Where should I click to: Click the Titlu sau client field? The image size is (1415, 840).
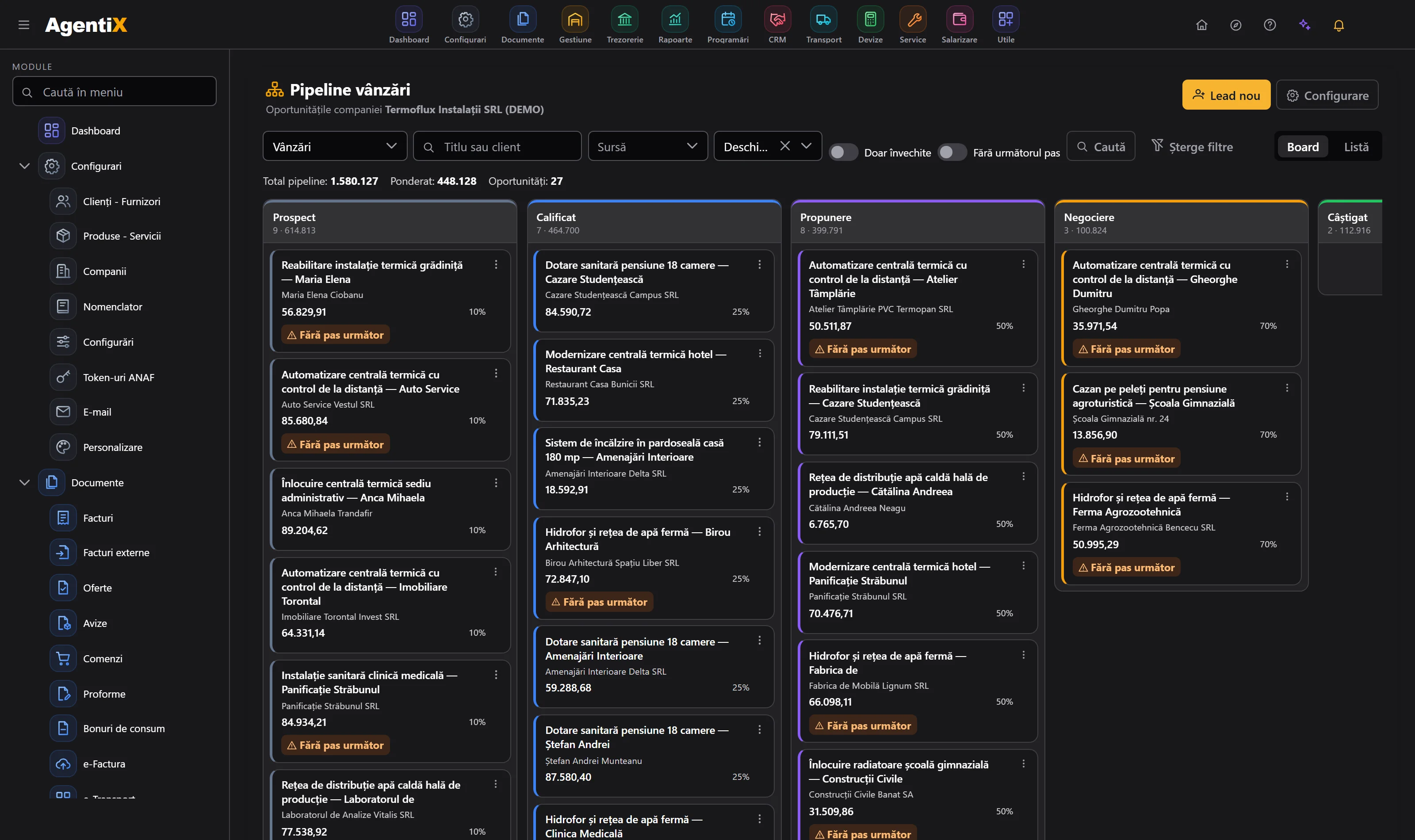497,147
